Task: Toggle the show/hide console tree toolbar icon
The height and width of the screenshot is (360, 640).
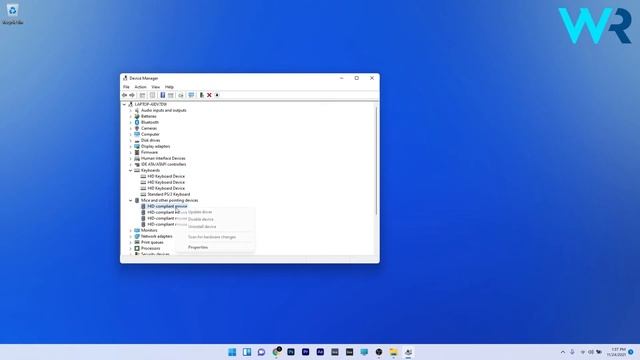Action: (x=142, y=95)
